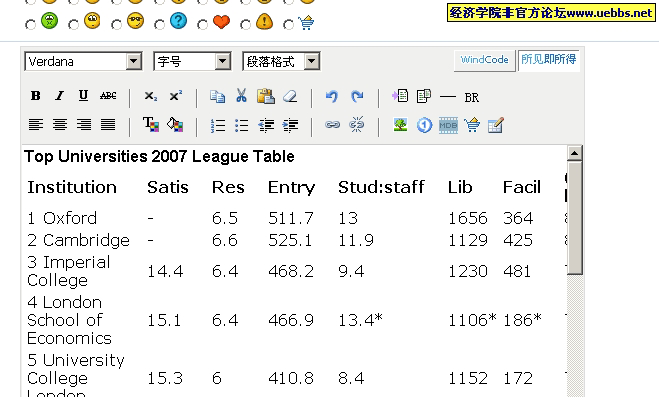659x397 pixels.
Task: Open the text color picker
Action: click(x=150, y=125)
